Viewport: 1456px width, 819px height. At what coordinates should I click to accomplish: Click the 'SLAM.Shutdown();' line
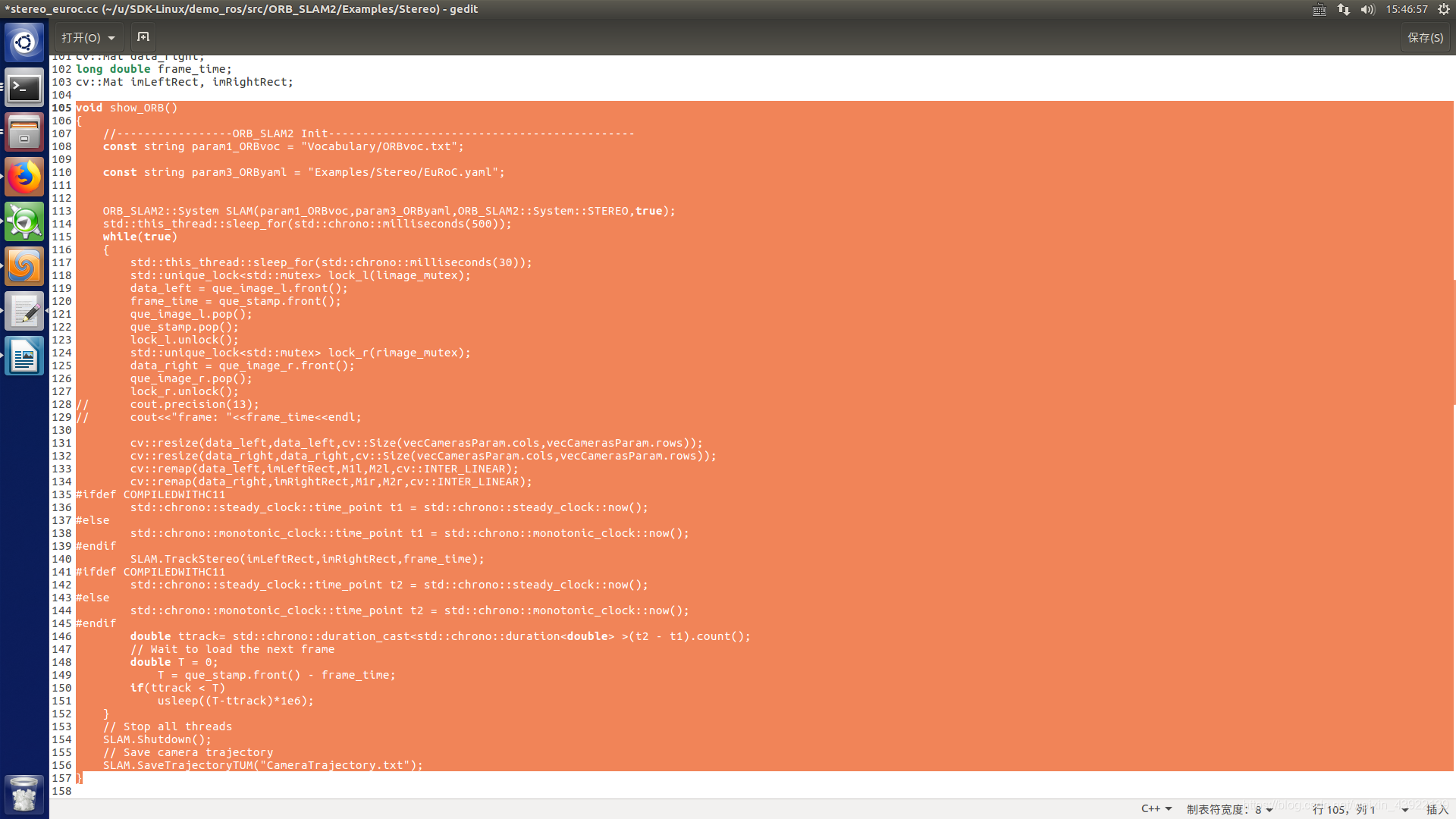coord(158,739)
